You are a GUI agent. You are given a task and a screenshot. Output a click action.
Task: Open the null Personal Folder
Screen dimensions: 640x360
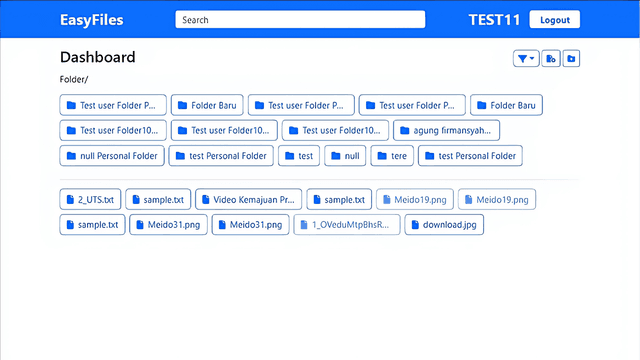(x=112, y=156)
